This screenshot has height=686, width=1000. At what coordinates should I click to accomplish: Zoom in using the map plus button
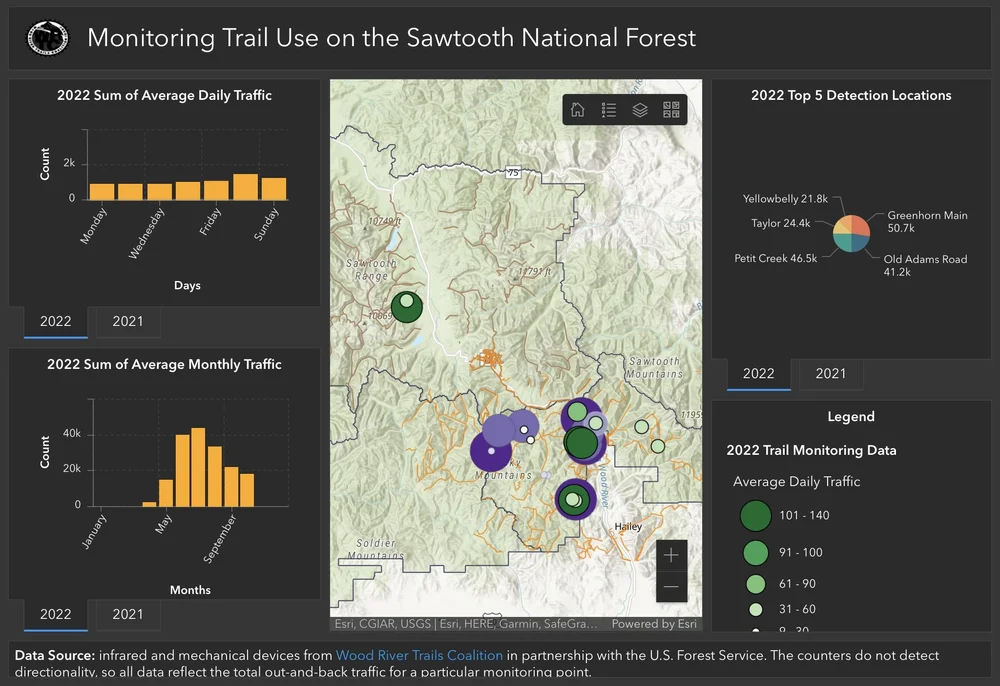coord(671,555)
